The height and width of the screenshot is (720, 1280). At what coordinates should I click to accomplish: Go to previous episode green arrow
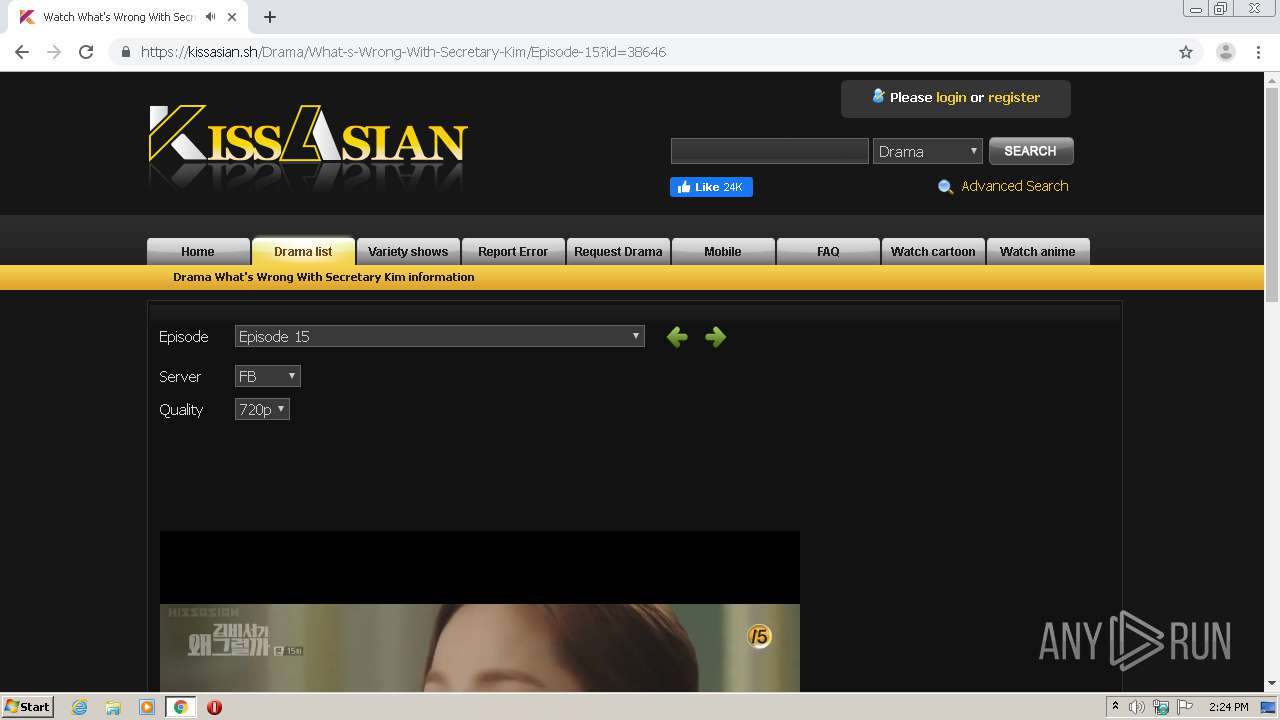tap(677, 337)
